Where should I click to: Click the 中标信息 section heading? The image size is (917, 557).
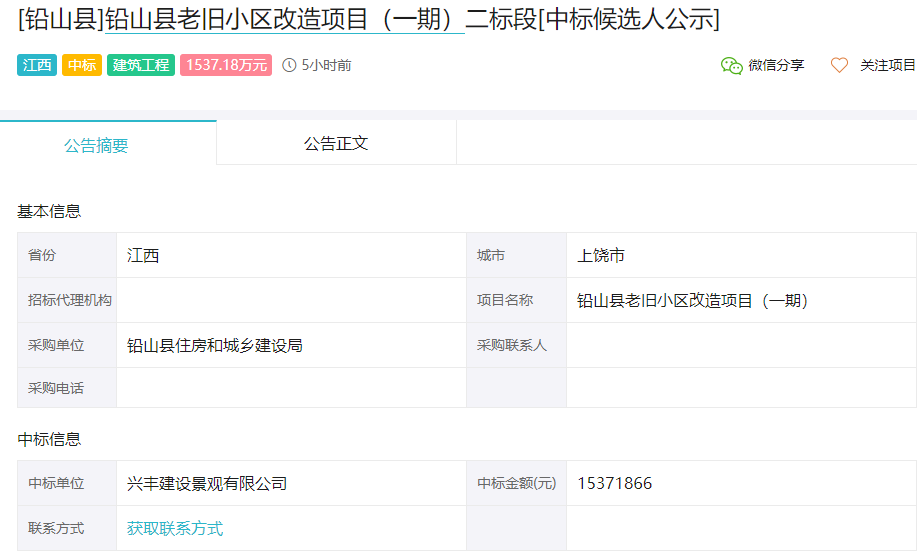[x=49, y=439]
